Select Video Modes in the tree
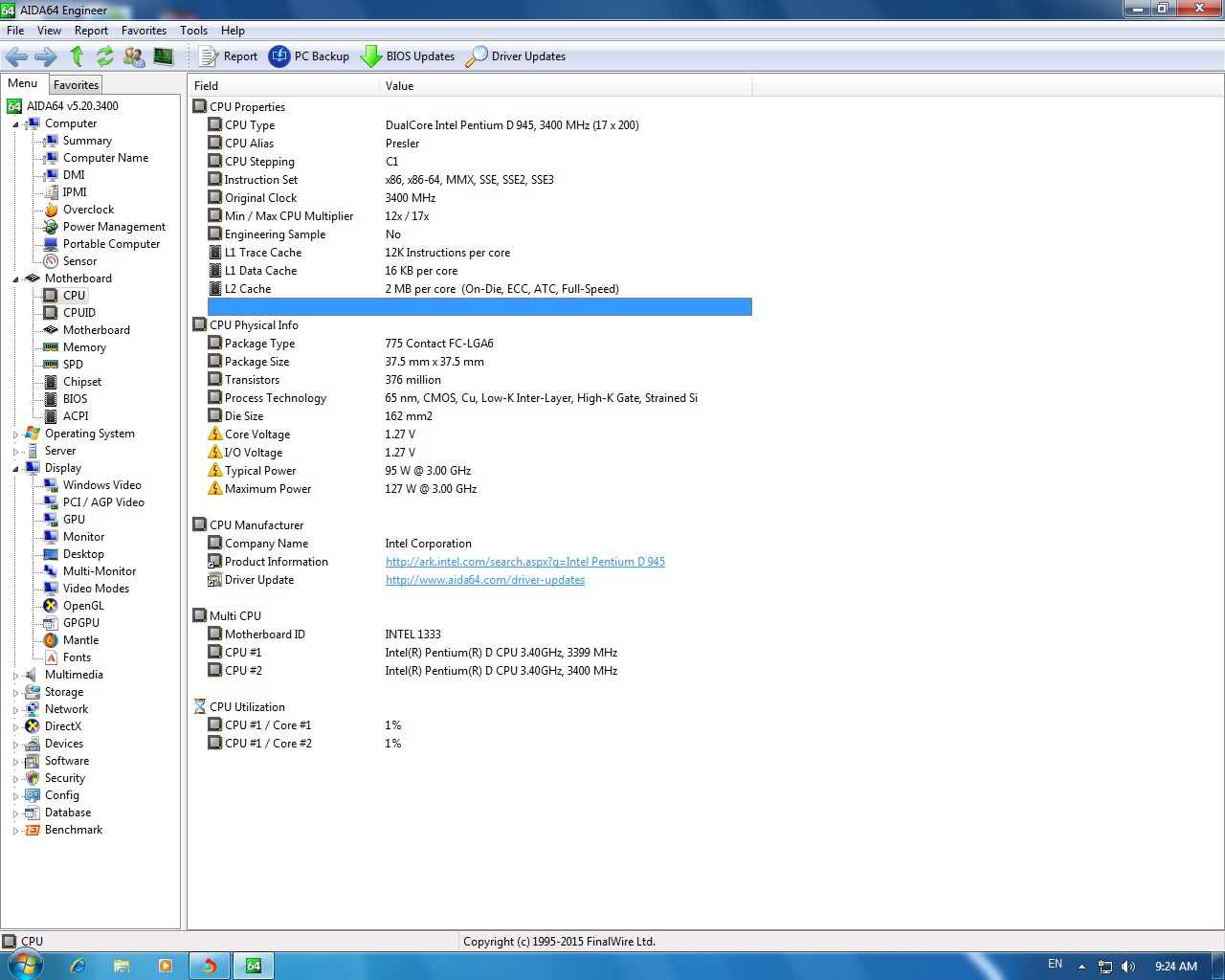The width and height of the screenshot is (1225, 980). [96, 589]
